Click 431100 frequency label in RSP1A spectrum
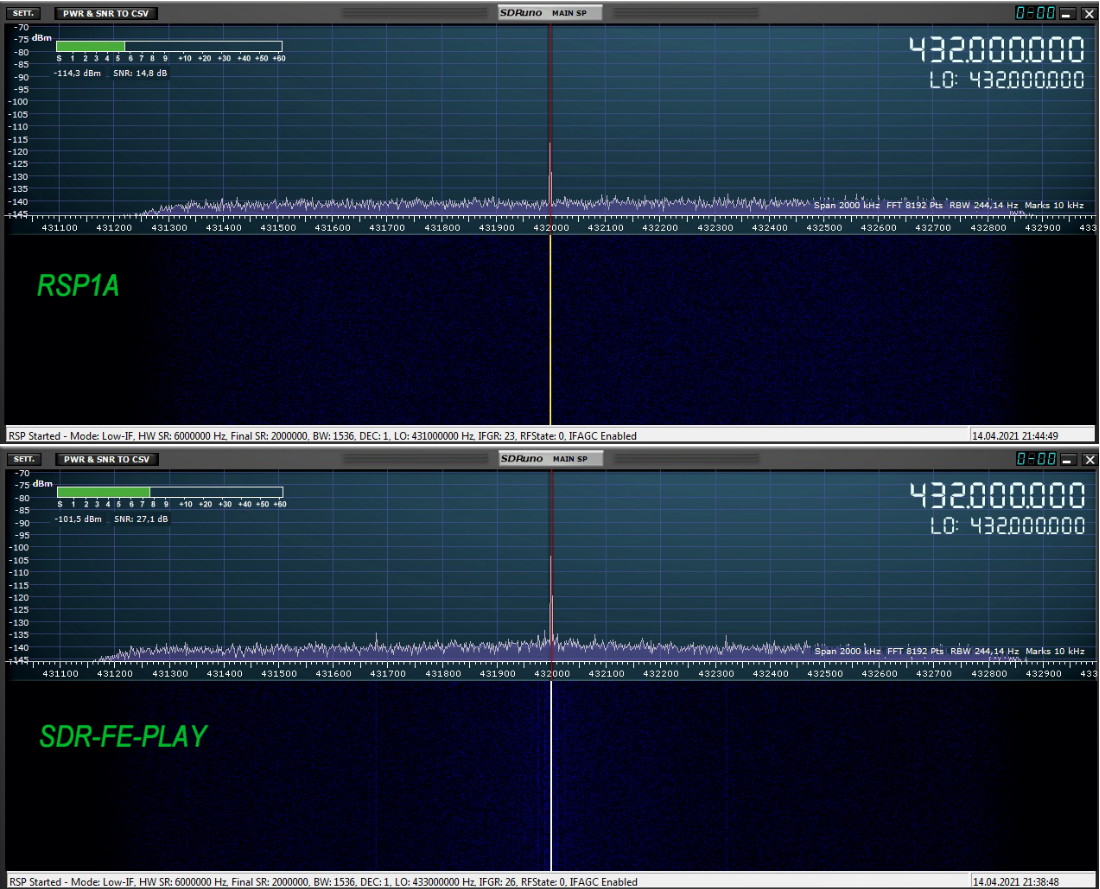 (60, 228)
